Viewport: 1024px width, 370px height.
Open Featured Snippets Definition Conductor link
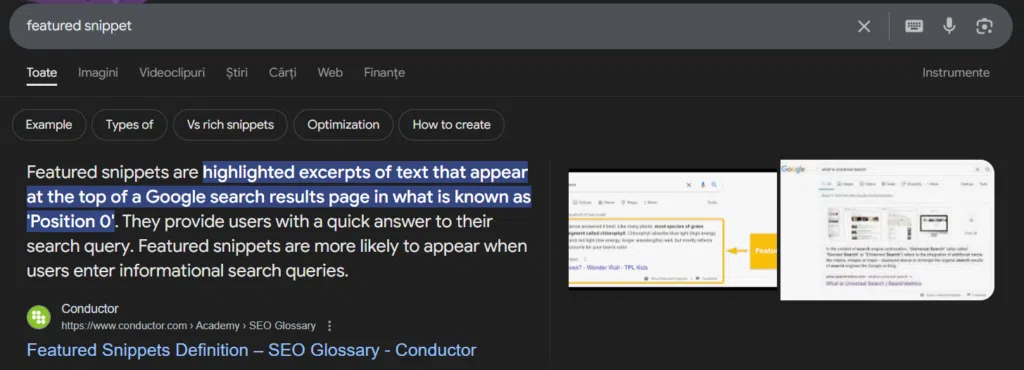click(251, 350)
